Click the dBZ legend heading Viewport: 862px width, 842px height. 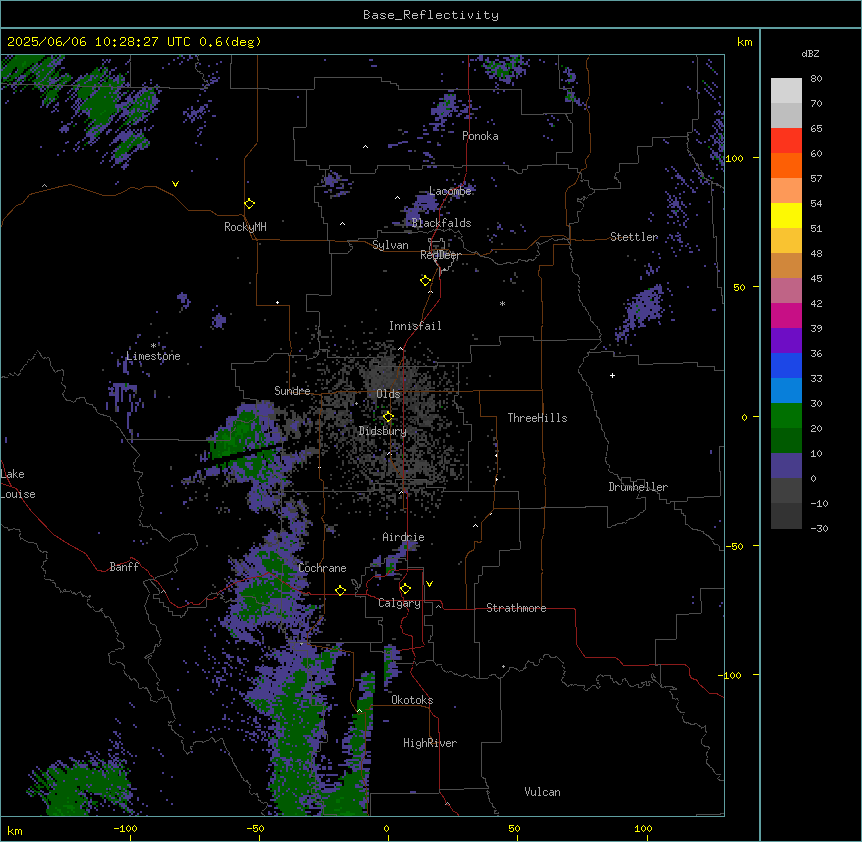810,54
